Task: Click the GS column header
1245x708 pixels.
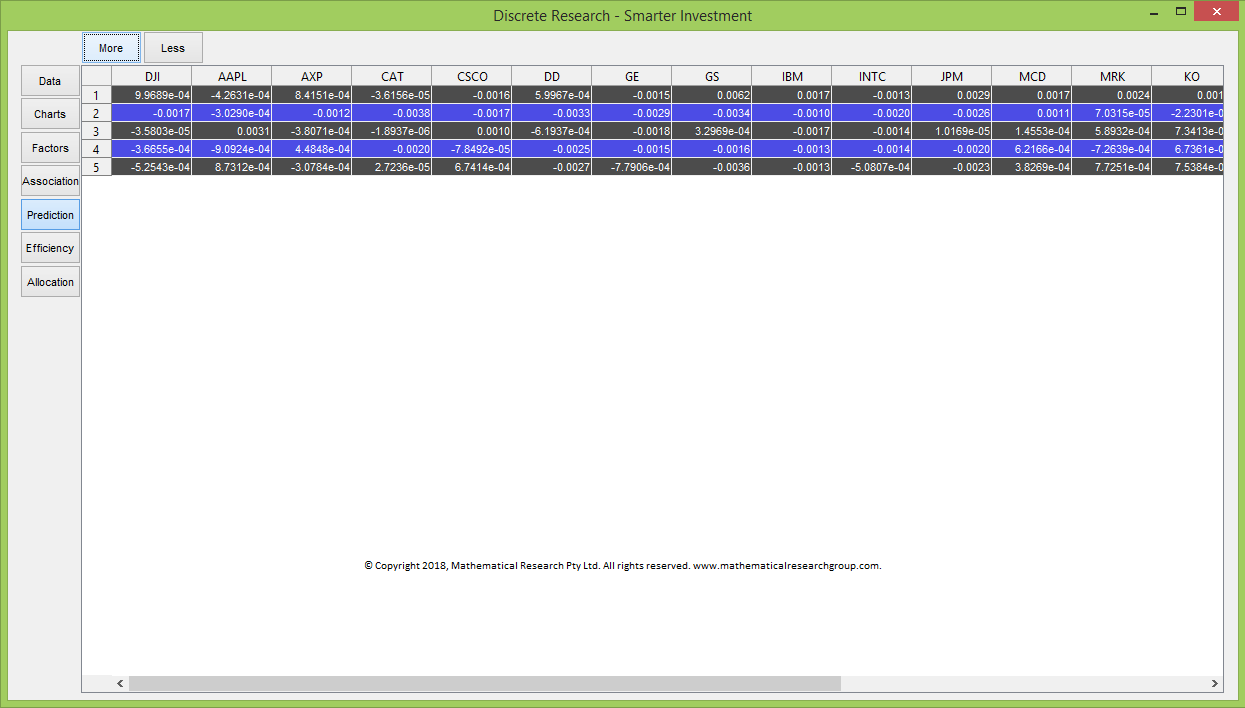Action: [711, 76]
